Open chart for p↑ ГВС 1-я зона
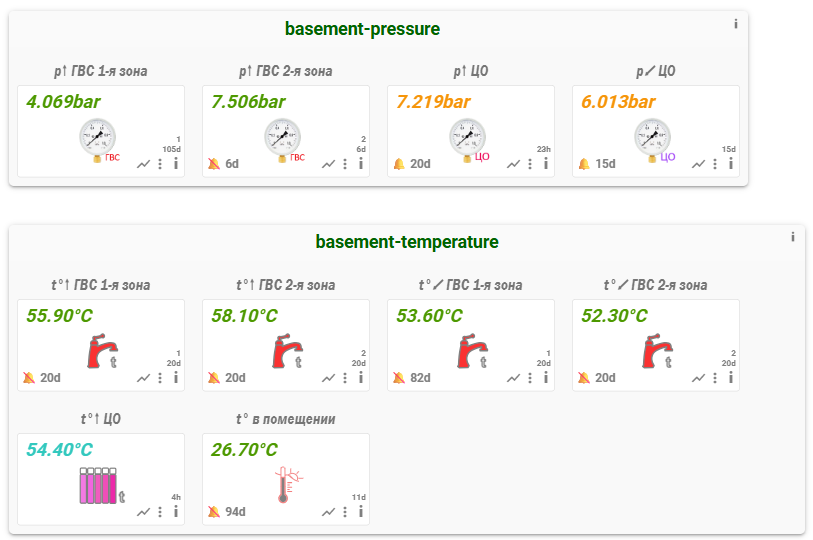Viewport: 813px width, 540px height. click(143, 164)
